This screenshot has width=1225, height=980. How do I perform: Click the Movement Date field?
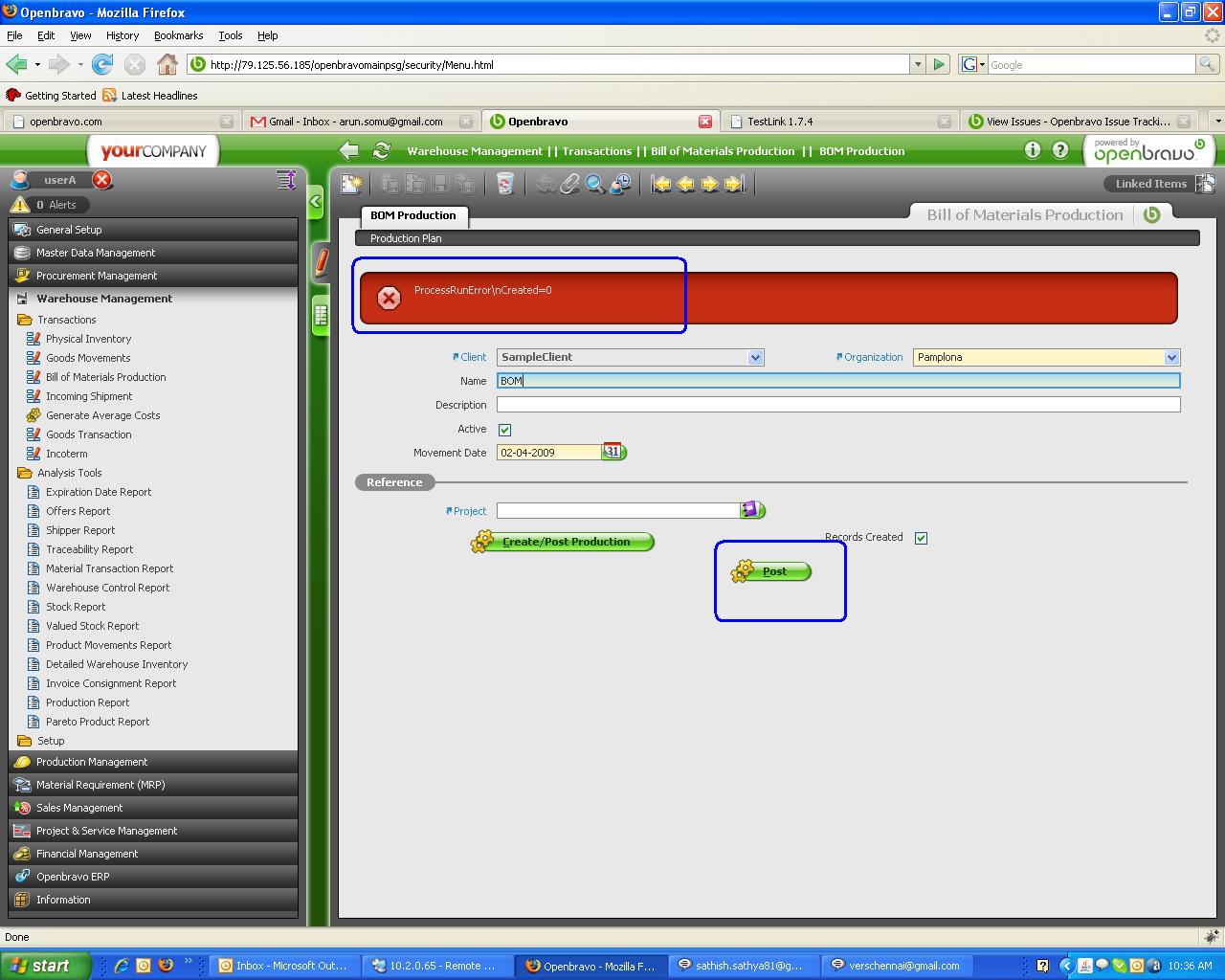coord(548,453)
